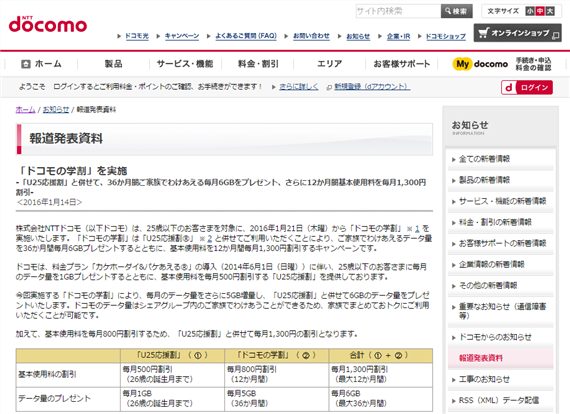
Task: Select the ホーム navigation menu
Action: (41, 64)
